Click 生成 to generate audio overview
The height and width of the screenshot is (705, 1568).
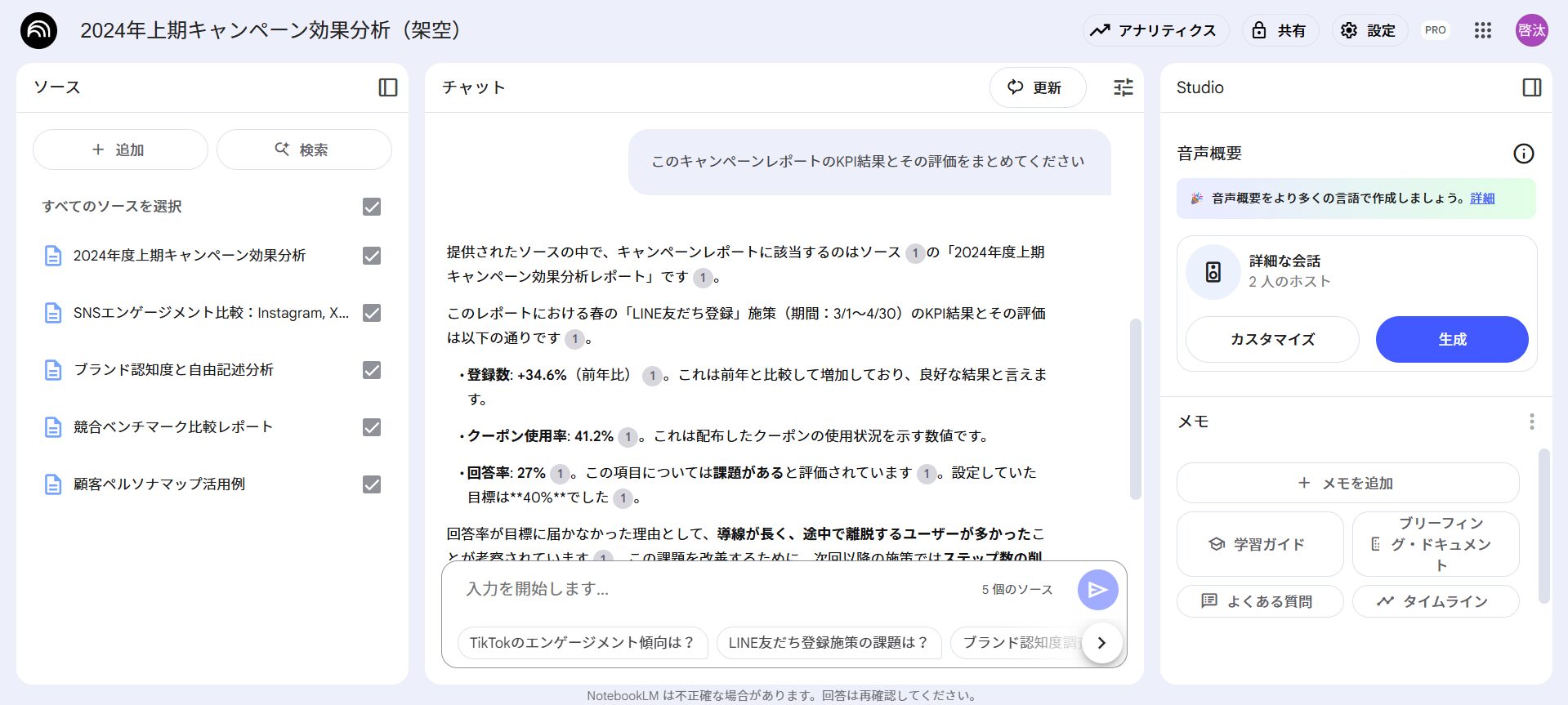[x=1452, y=339]
